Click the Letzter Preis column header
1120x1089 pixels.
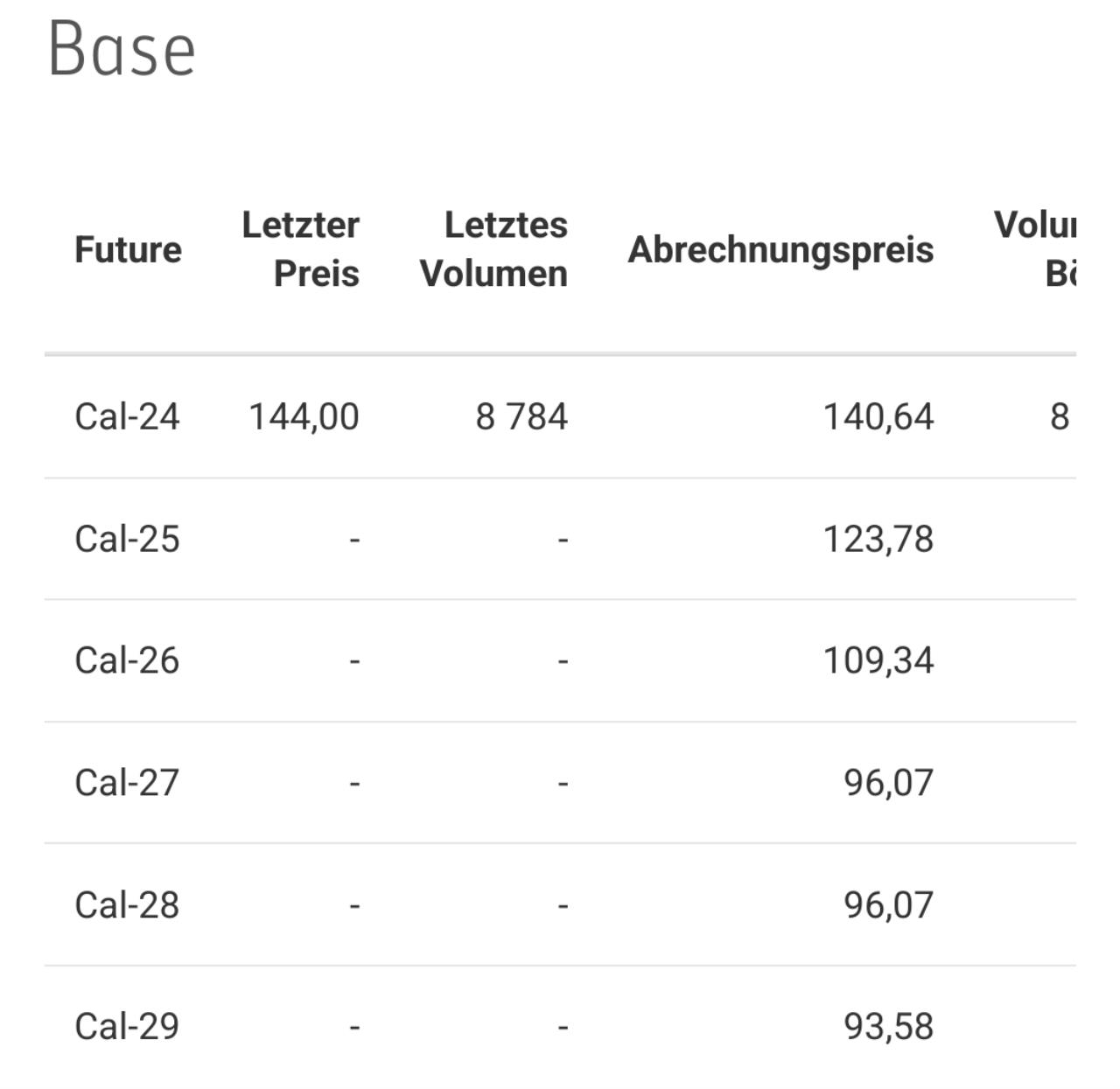(300, 249)
